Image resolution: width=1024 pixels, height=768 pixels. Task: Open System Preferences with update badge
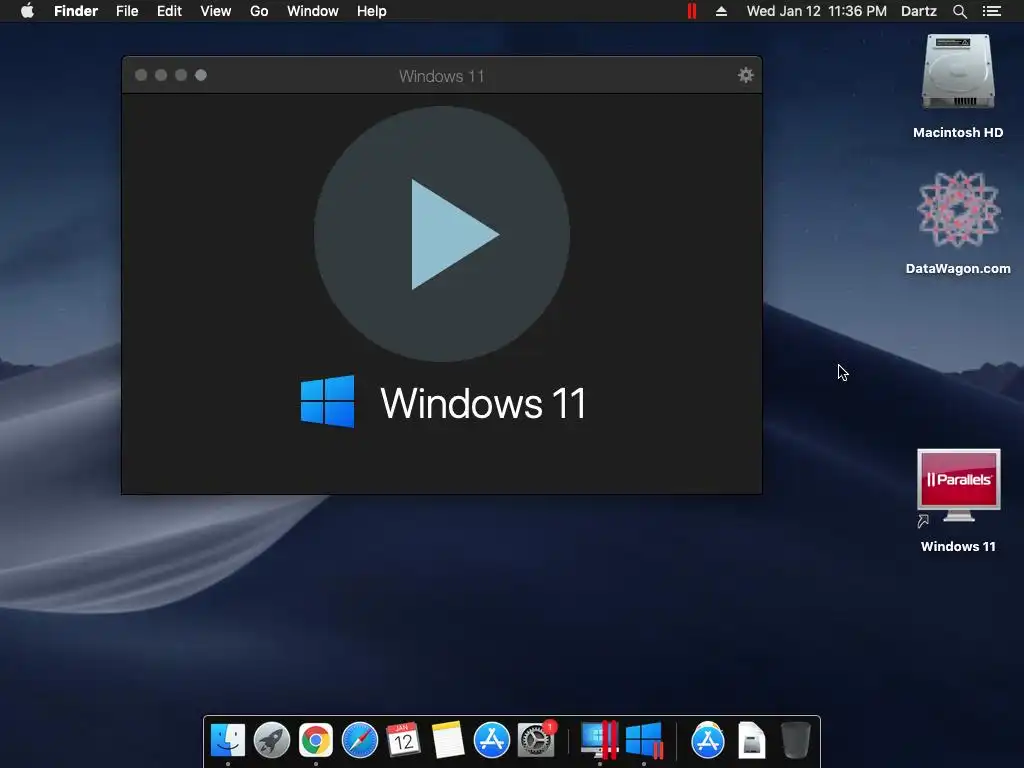[x=536, y=739]
